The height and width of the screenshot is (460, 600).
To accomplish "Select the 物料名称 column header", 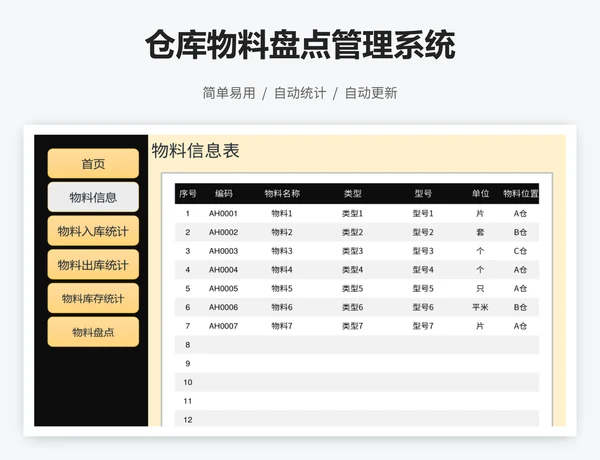I will (x=282, y=194).
